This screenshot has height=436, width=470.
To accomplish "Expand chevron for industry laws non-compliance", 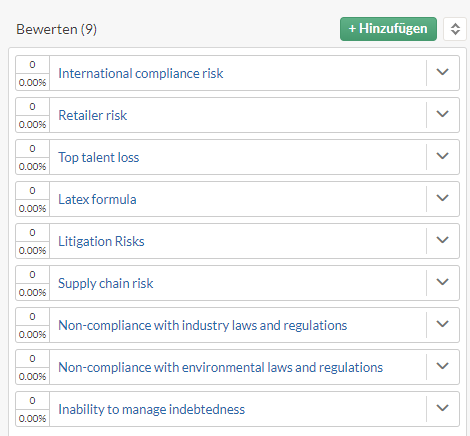I will point(443,325).
